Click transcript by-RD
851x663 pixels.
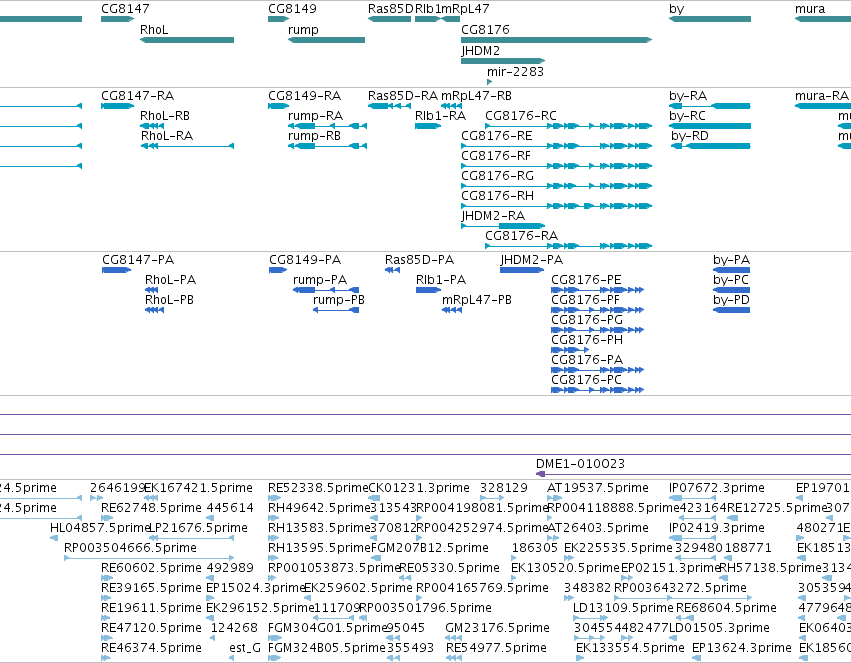[711, 146]
